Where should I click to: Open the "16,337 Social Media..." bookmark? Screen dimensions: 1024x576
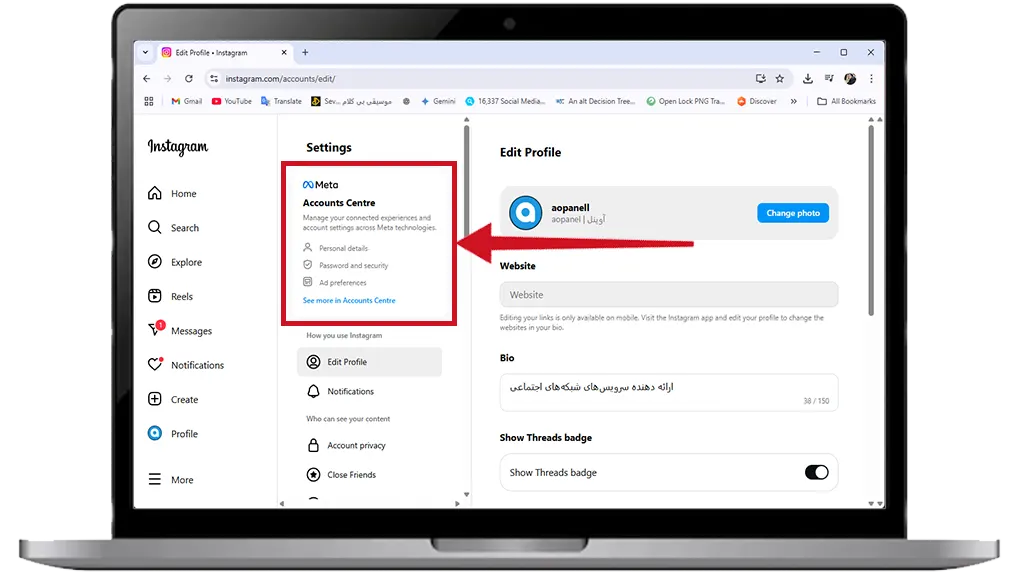pyautogui.click(x=505, y=101)
